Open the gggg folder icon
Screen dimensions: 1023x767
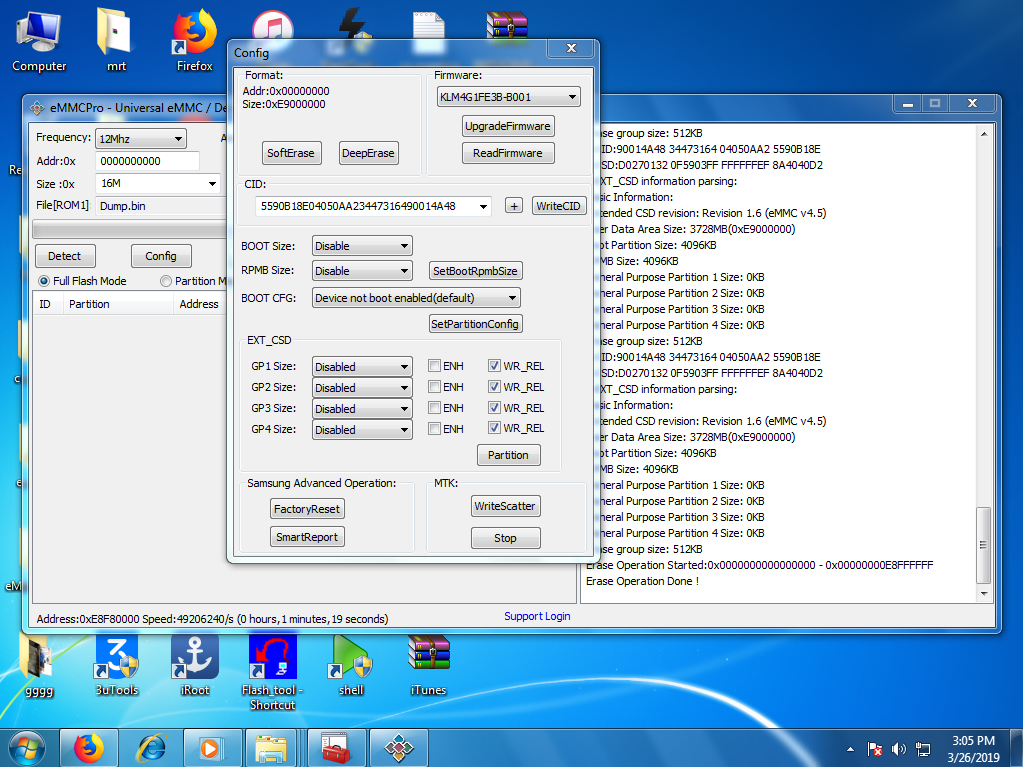pos(38,665)
